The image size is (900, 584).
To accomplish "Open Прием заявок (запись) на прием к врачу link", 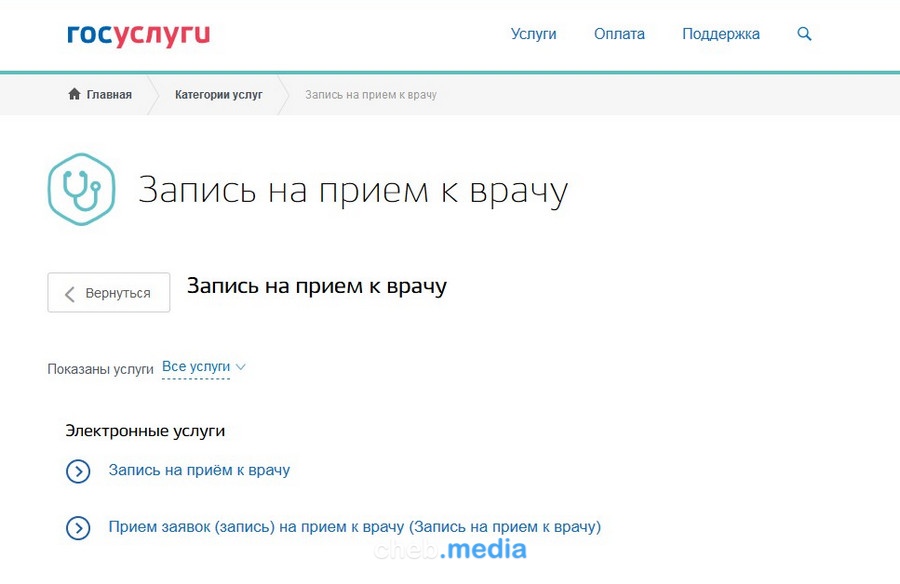I will (354, 527).
